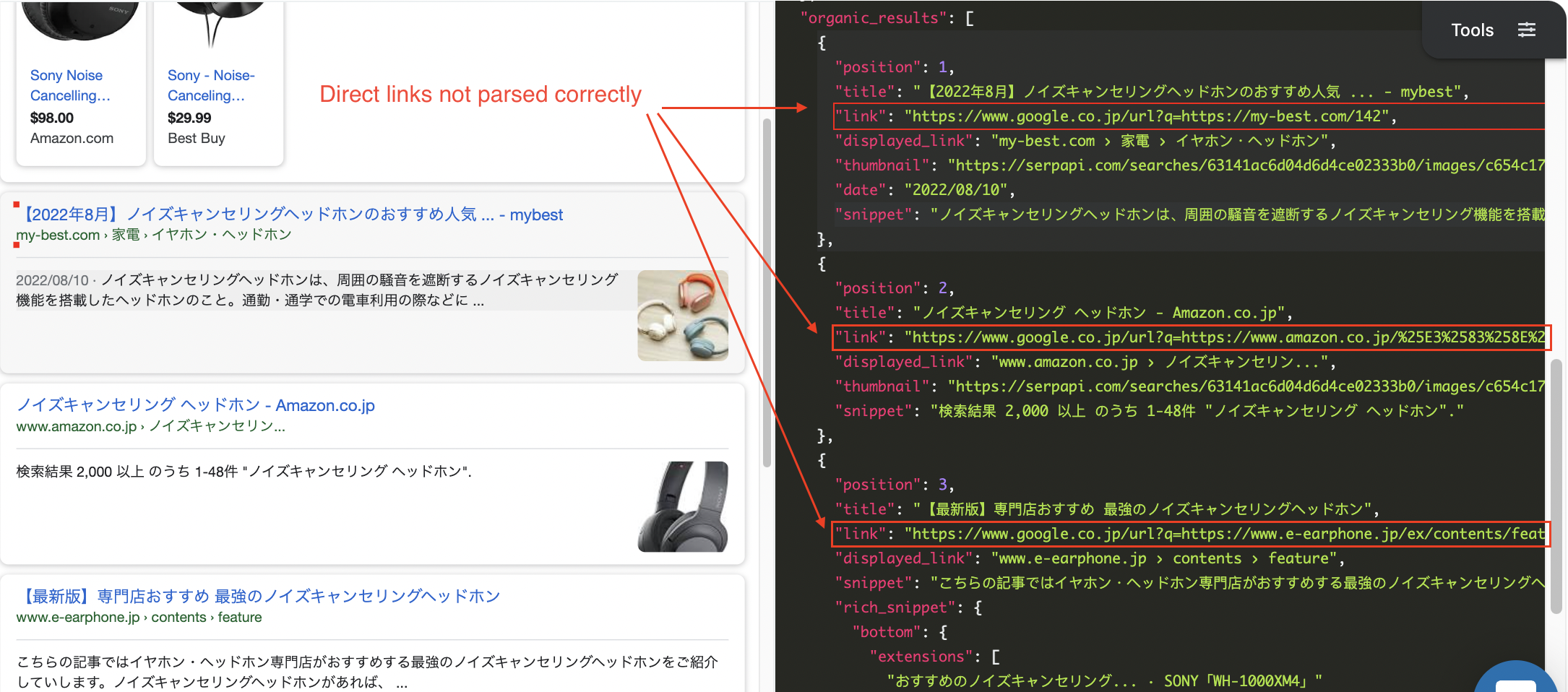Viewport: 1568px width, 692px height.
Task: Click the Amazon.com seller label
Action: coord(72,138)
